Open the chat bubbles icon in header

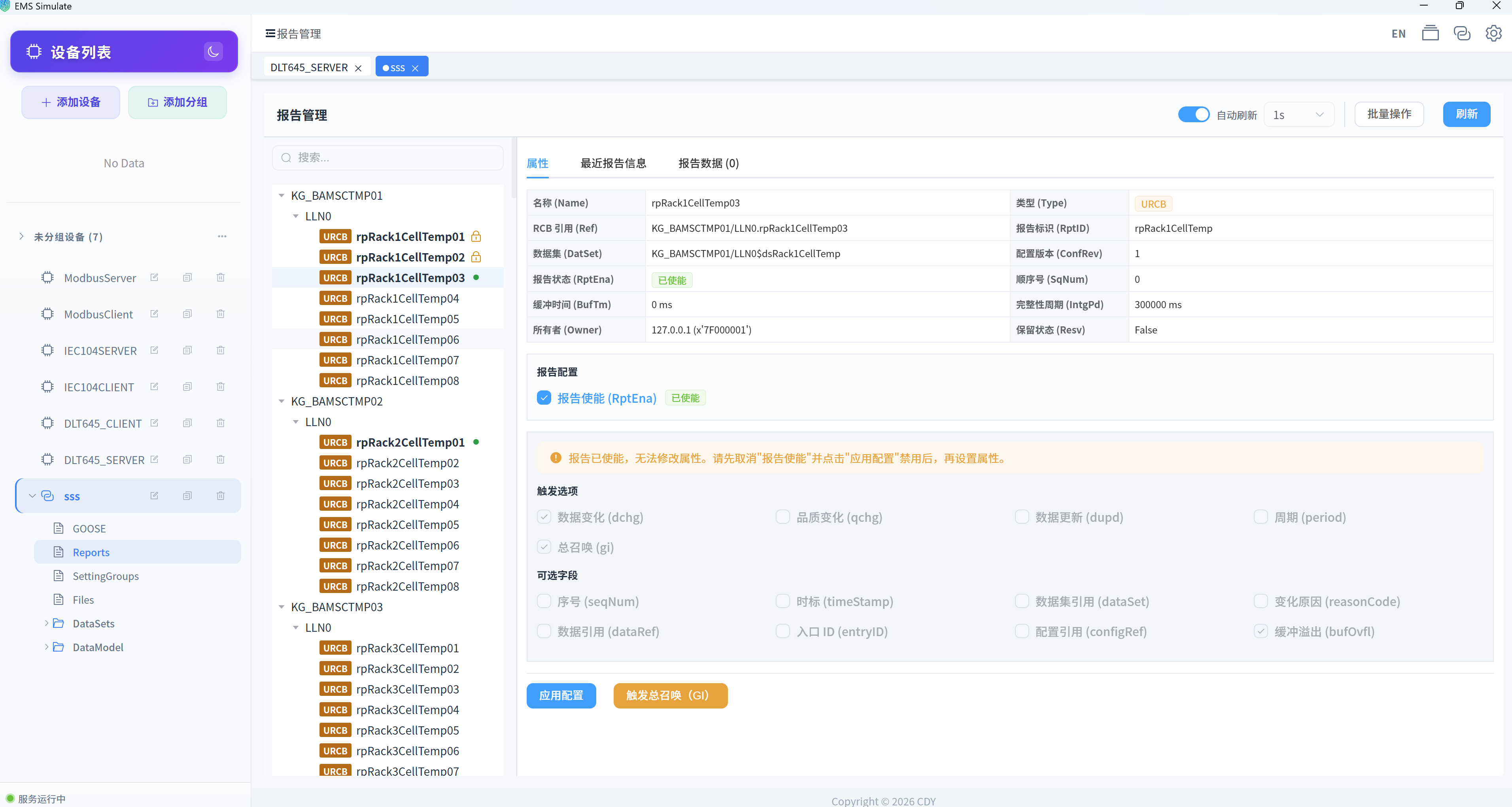1461,34
